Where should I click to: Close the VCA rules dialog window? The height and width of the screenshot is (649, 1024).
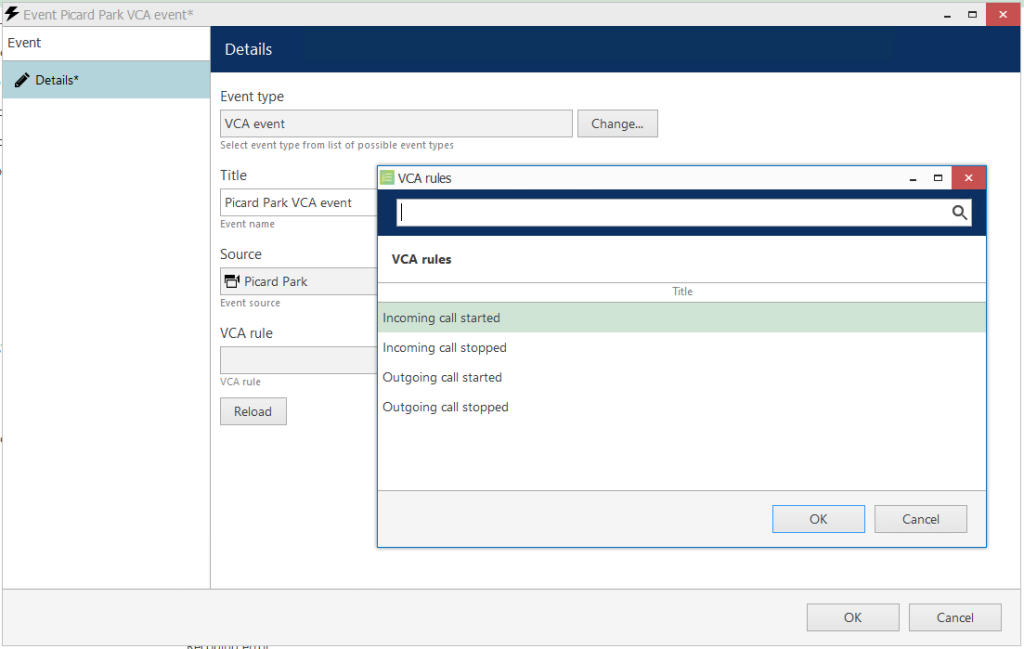[x=968, y=178]
